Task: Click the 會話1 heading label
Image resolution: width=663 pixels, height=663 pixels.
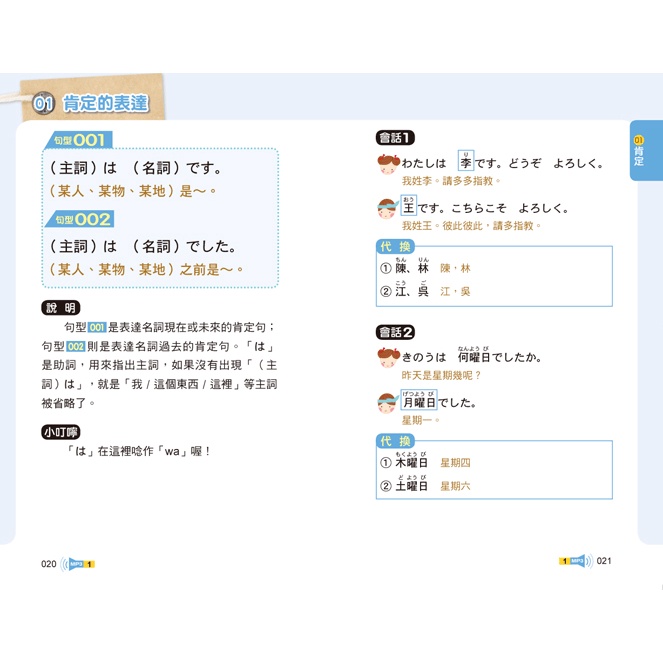Action: [x=395, y=137]
